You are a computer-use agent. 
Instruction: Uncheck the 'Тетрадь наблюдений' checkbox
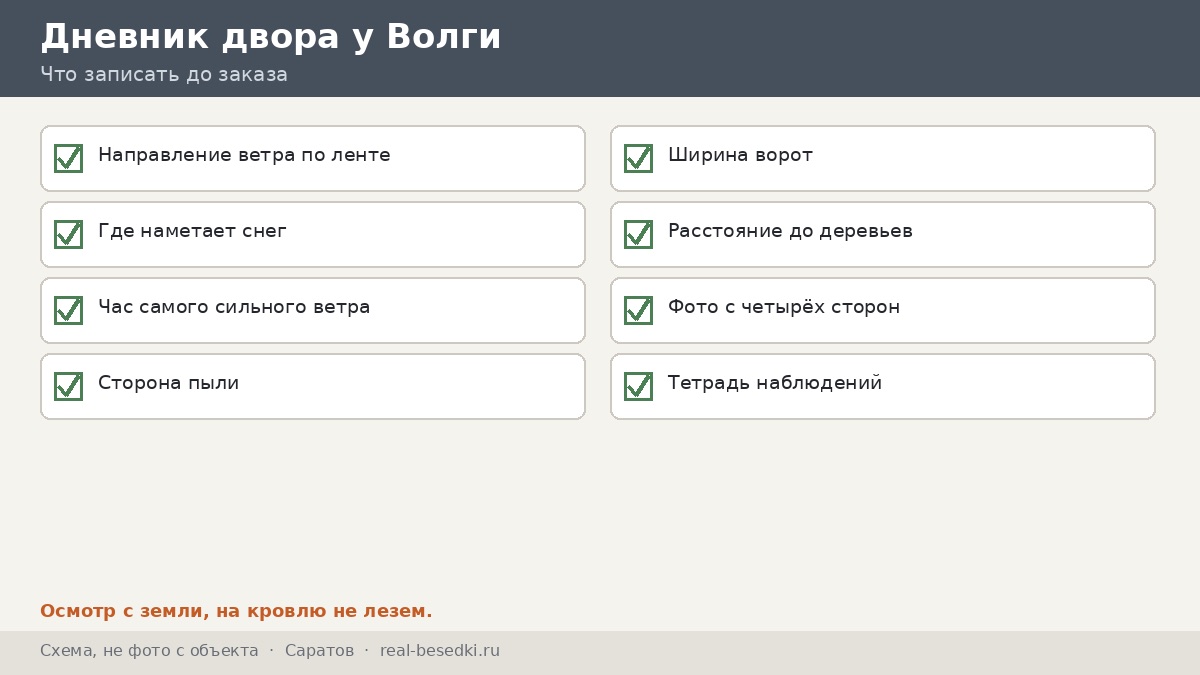[638, 386]
